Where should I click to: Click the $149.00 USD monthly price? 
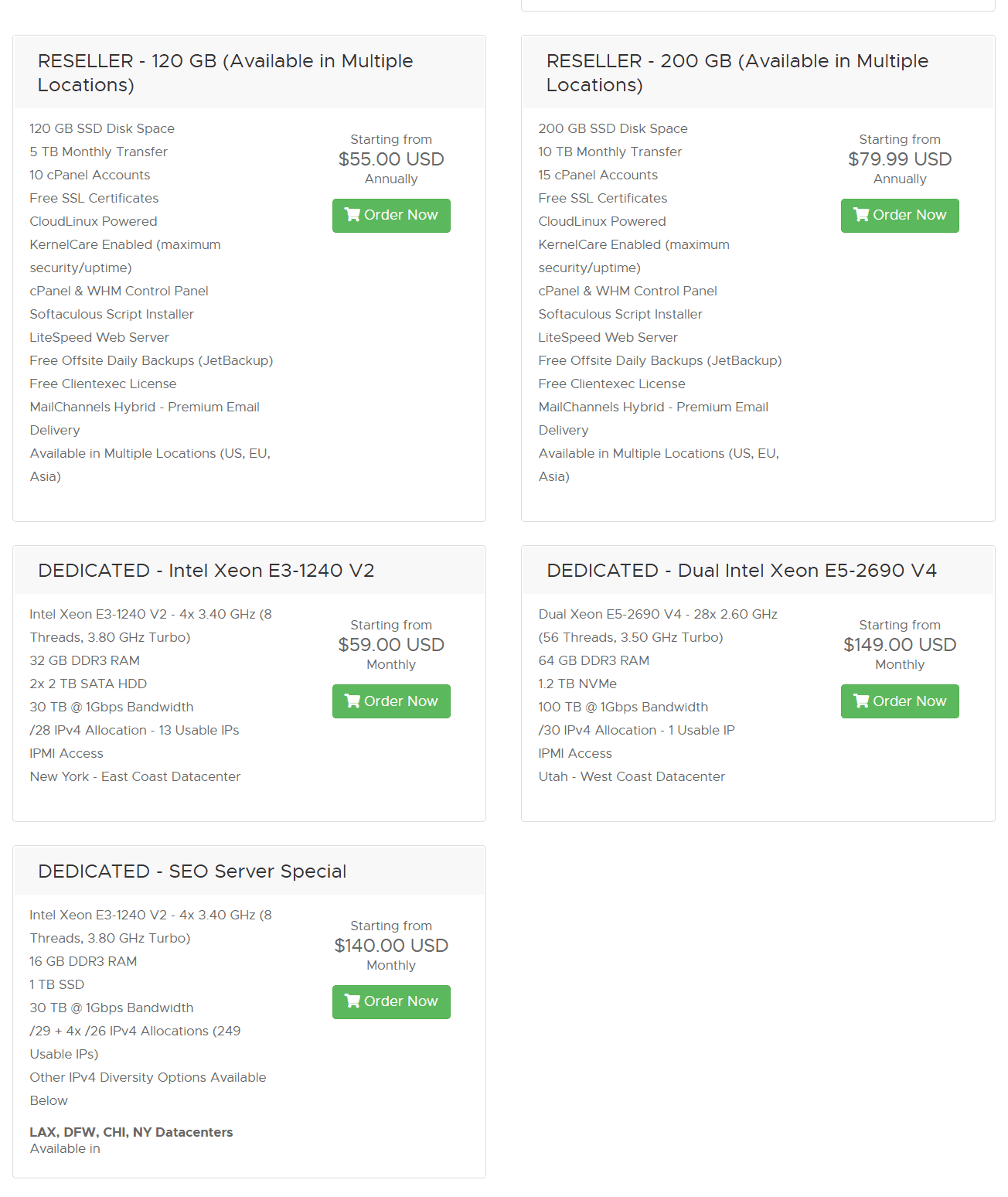point(900,645)
